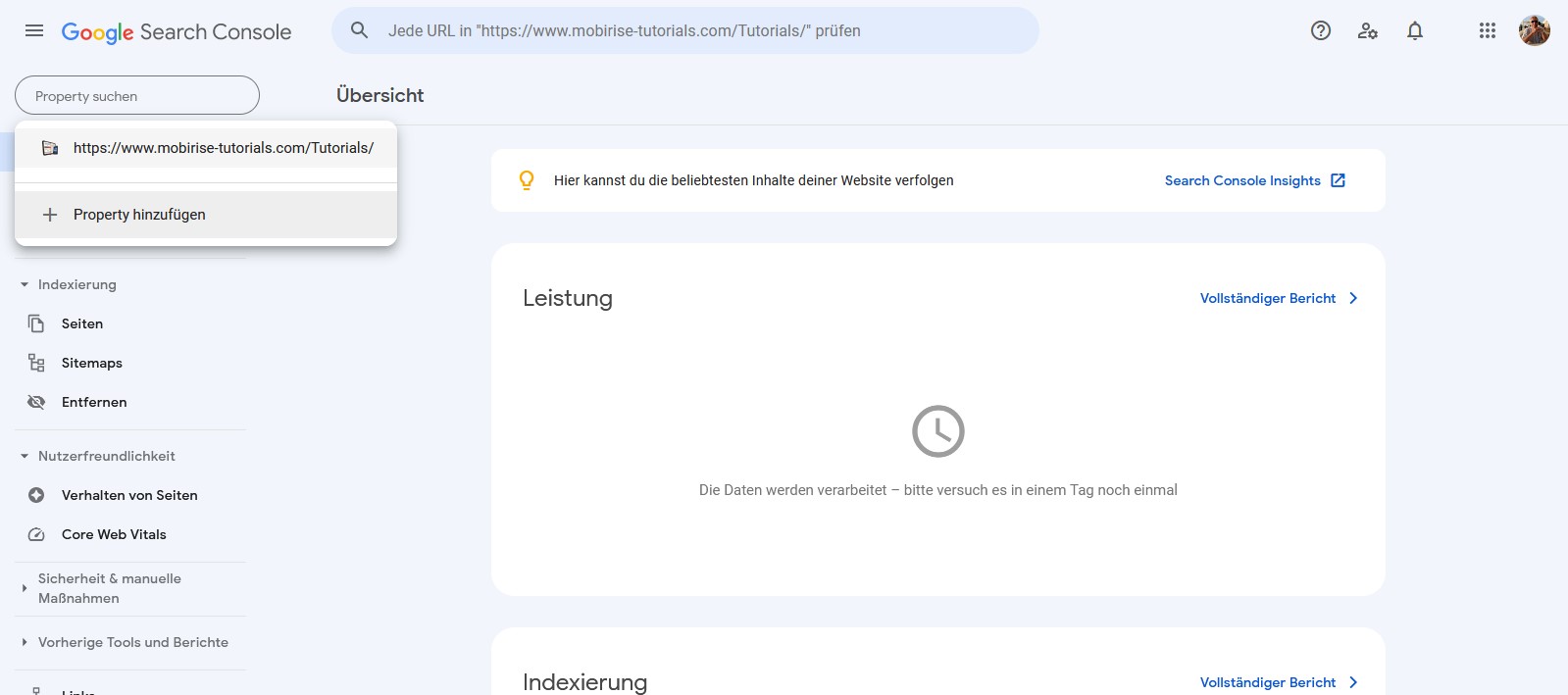
Task: Focus the Property suchen field
Action: pyautogui.click(x=137, y=95)
